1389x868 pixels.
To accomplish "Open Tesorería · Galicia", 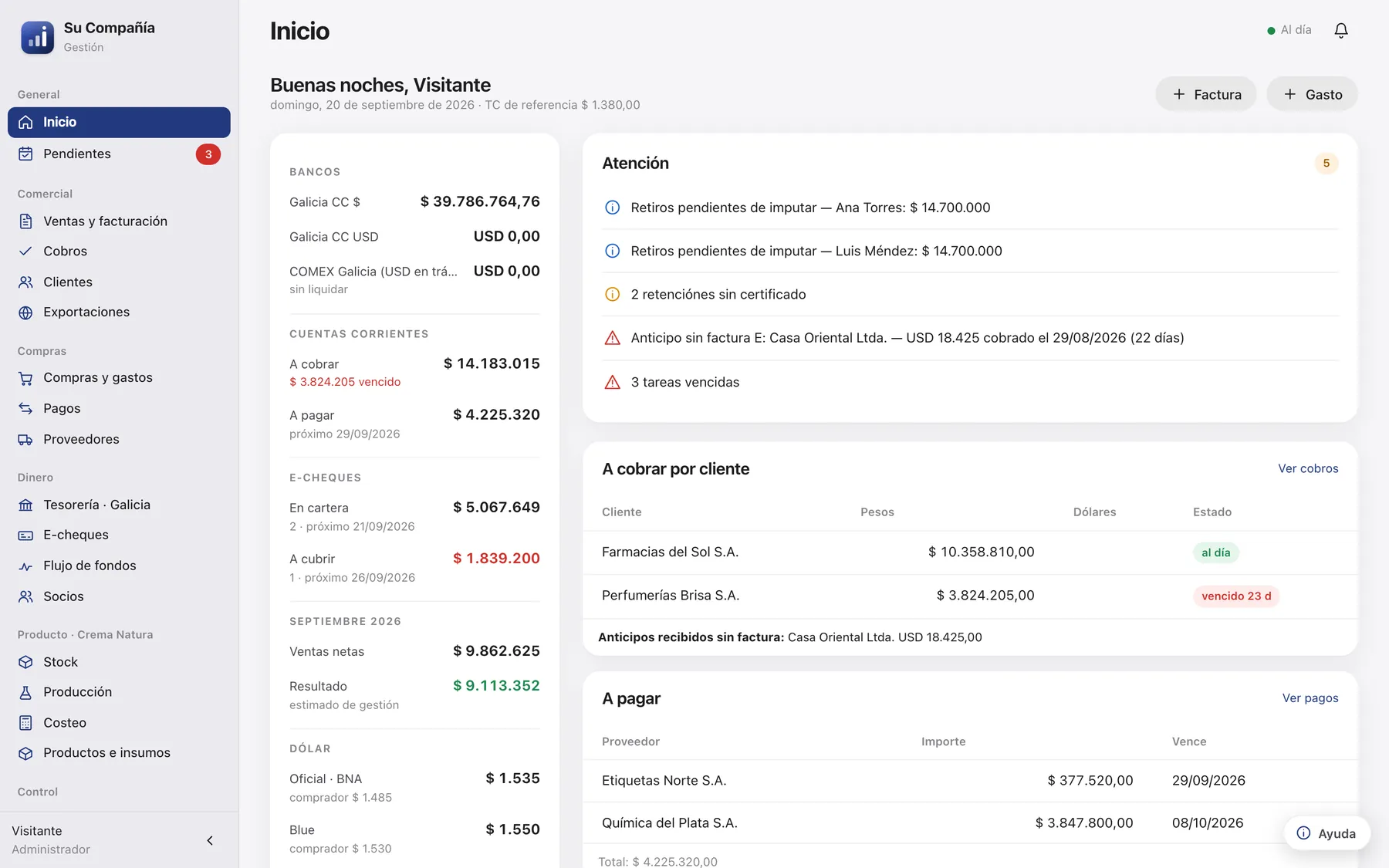I will (x=119, y=505).
